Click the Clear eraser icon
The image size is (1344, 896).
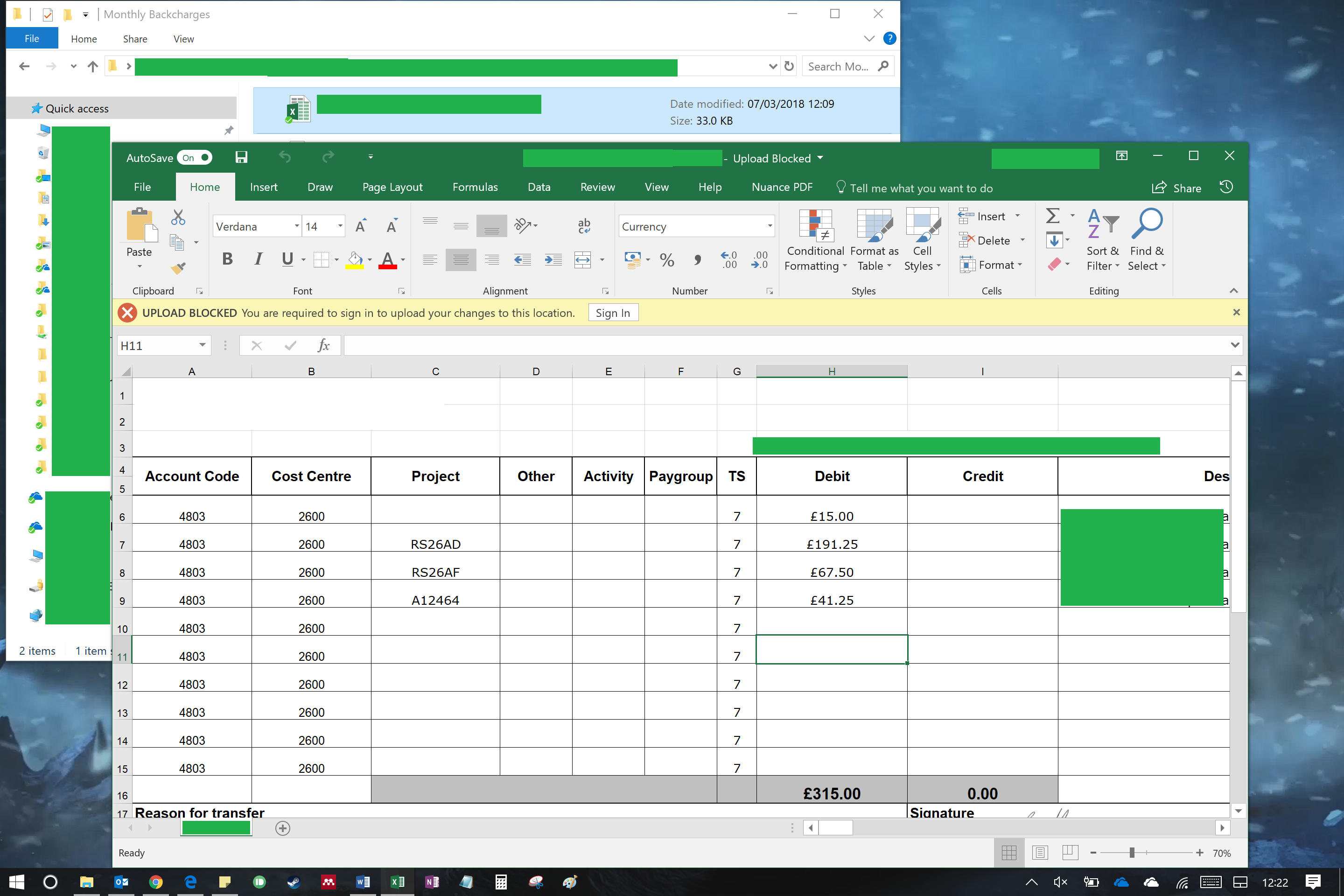pyautogui.click(x=1055, y=265)
